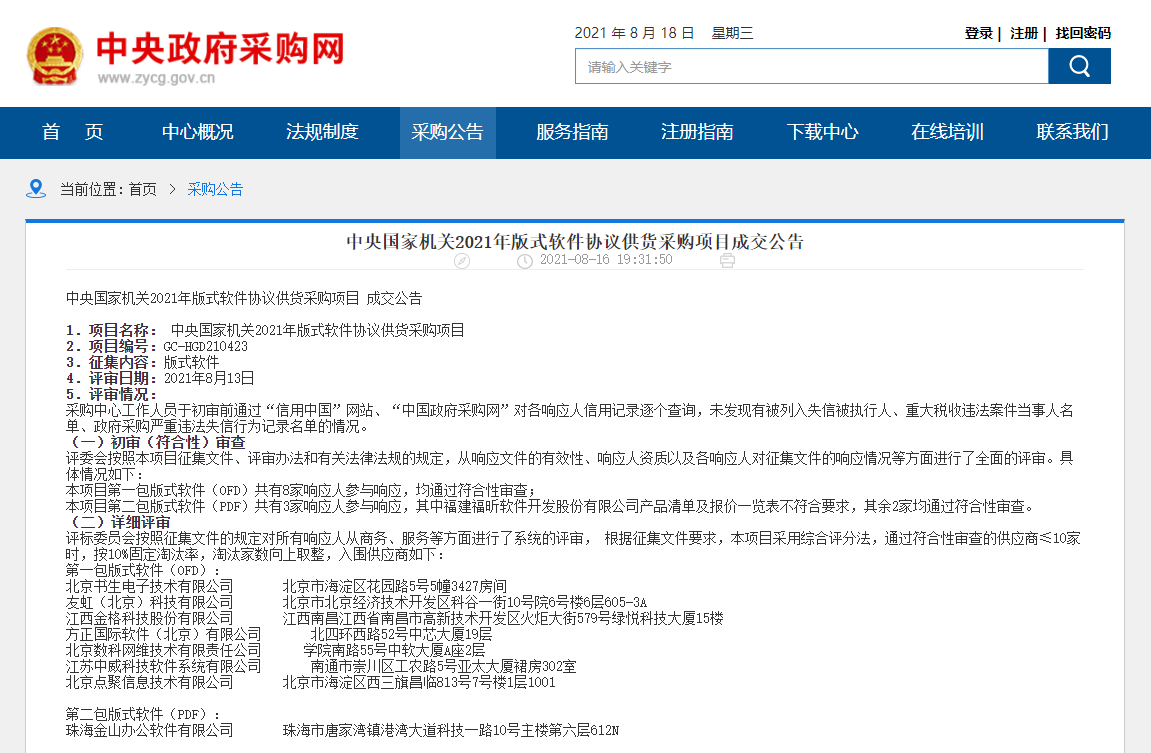Open 服务指南 from the navigation bar
1151x753 pixels.
[x=572, y=132]
